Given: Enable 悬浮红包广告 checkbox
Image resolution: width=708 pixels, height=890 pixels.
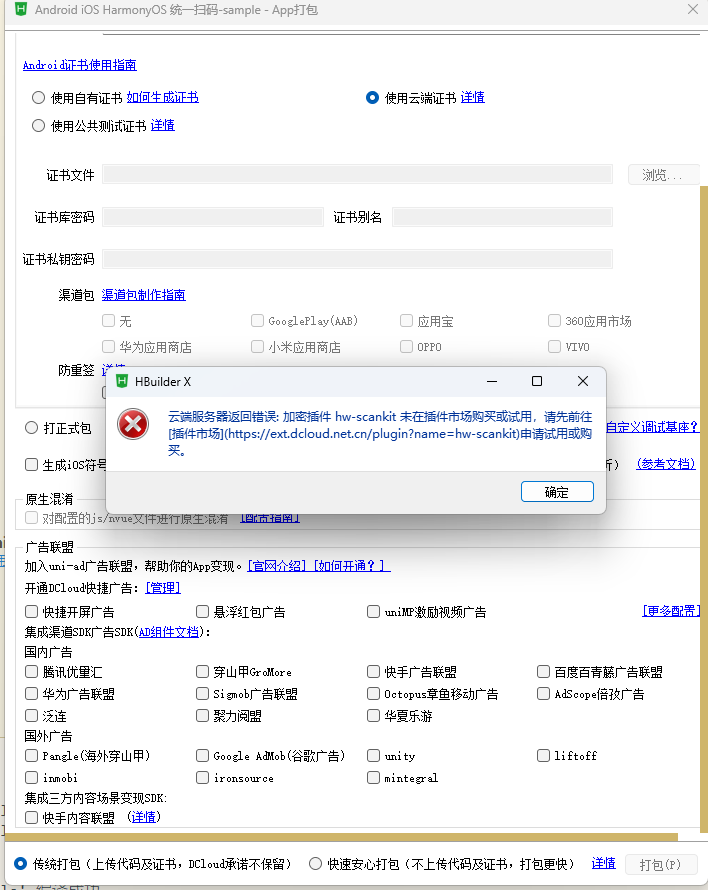Looking at the screenshot, I should [202, 611].
